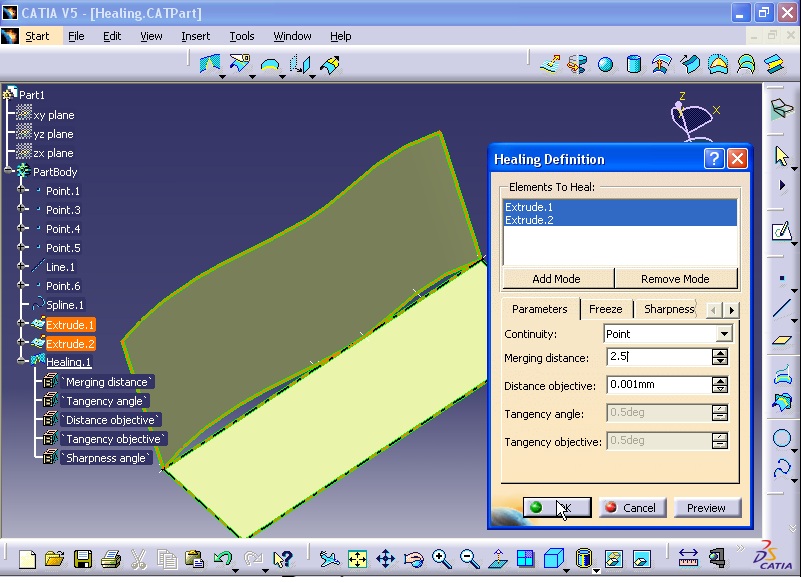Click the Distance objective input field

pyautogui.click(x=658, y=385)
